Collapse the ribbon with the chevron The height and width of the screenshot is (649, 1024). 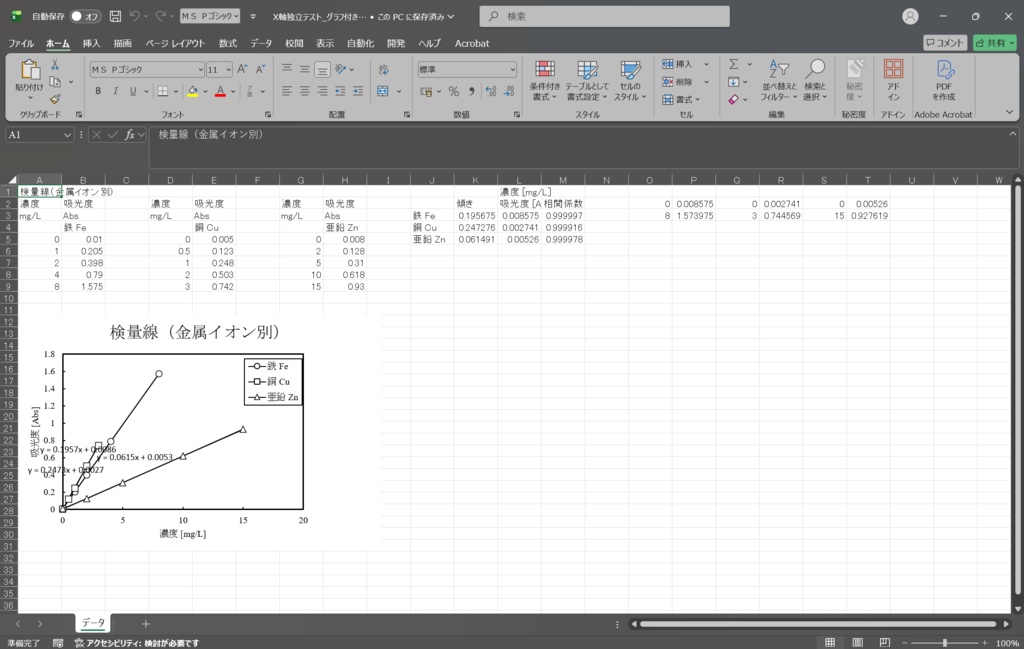tap(1010, 112)
